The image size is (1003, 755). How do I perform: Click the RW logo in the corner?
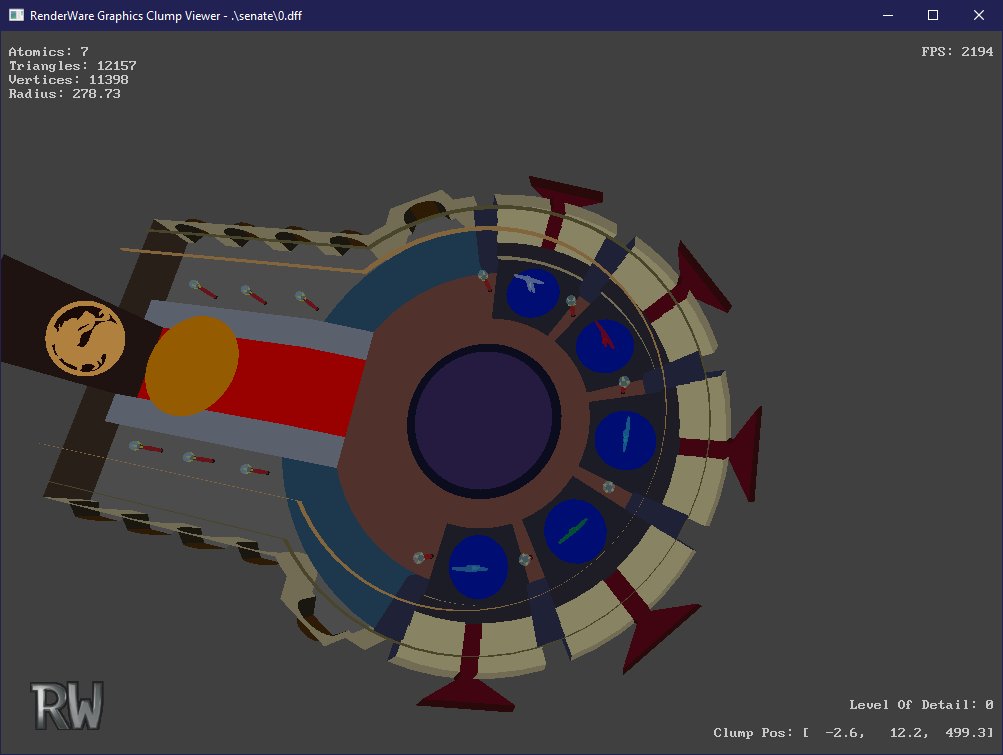coord(67,706)
